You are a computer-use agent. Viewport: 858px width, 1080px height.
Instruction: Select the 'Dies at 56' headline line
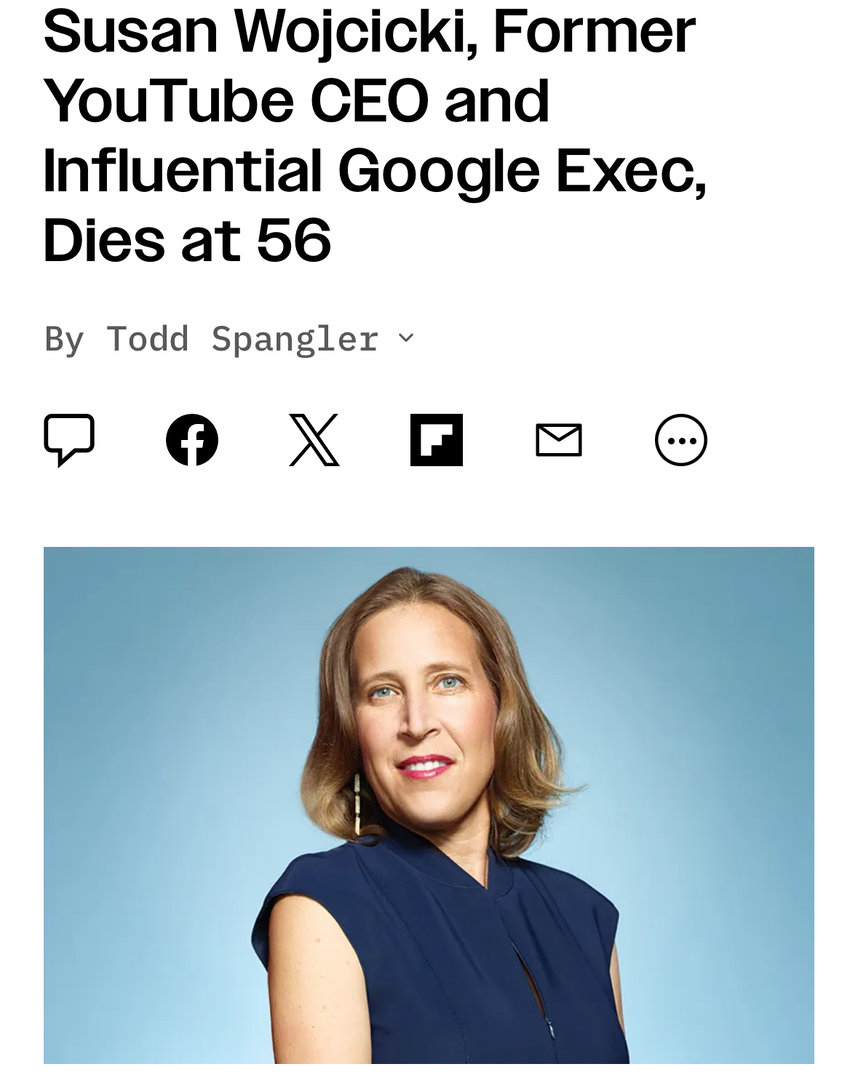187,240
